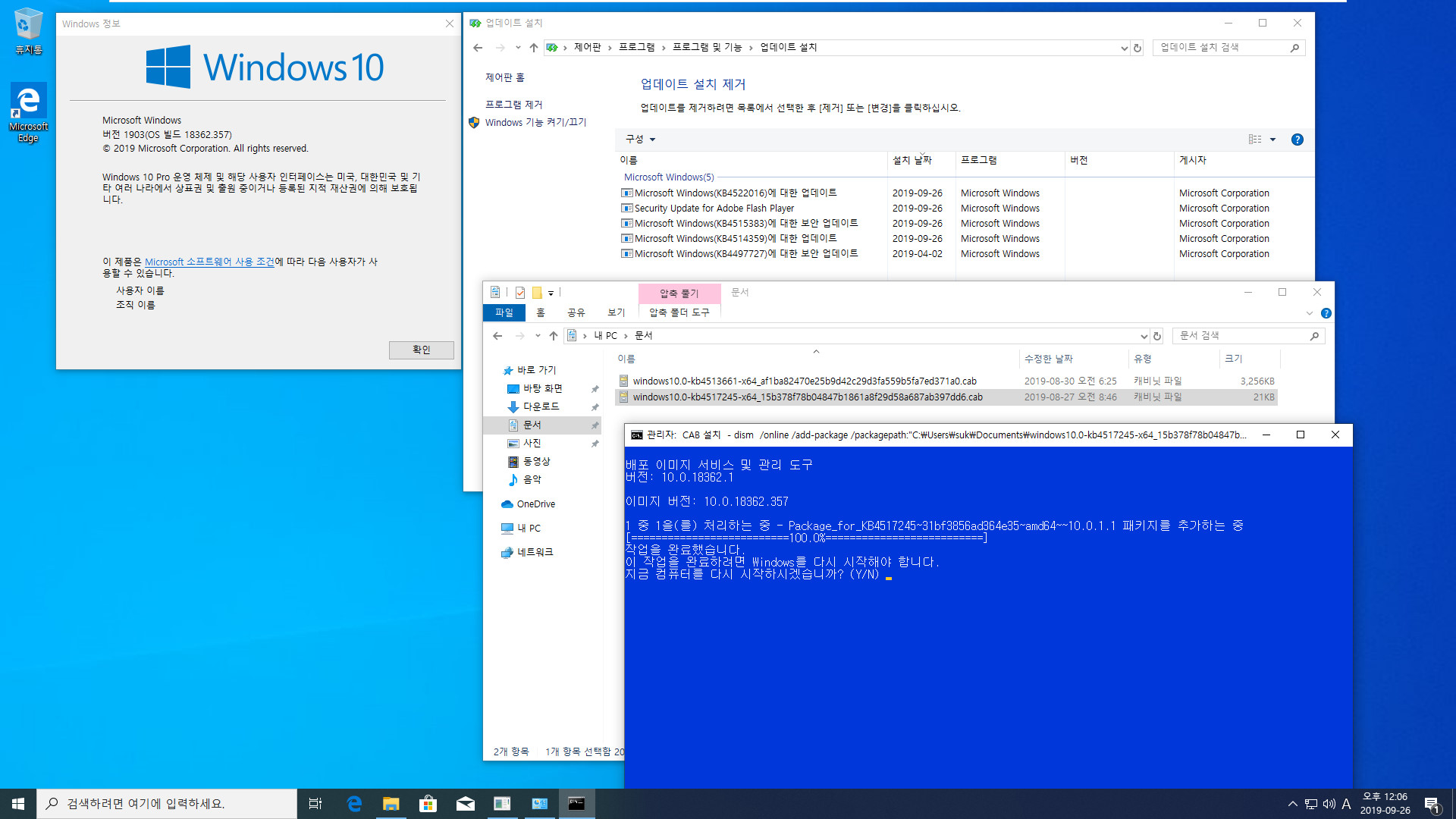Click 프로그램 및 기능 breadcrumb
1456x819 pixels.
[707, 48]
